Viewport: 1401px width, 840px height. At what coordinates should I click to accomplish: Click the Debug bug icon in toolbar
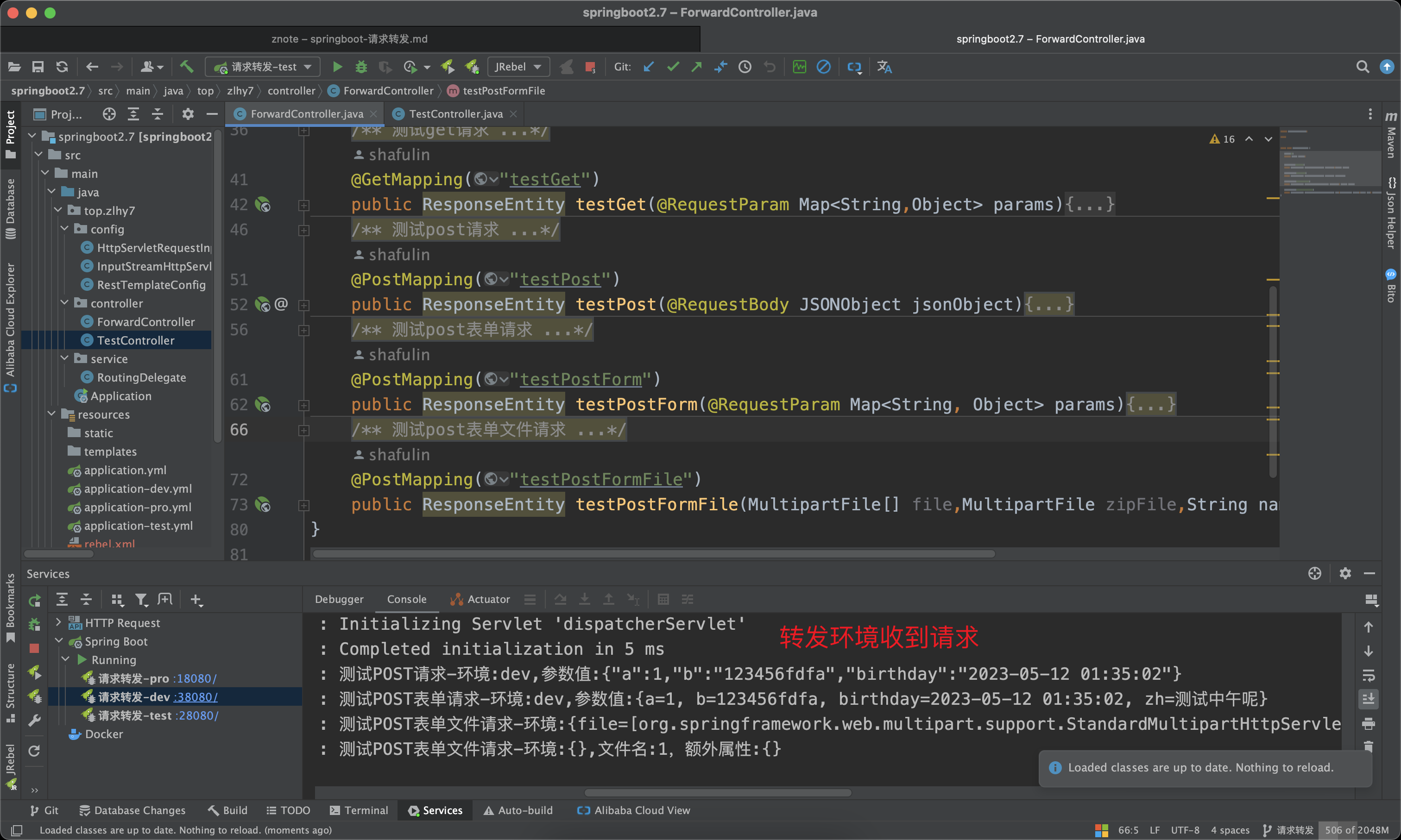[361, 67]
